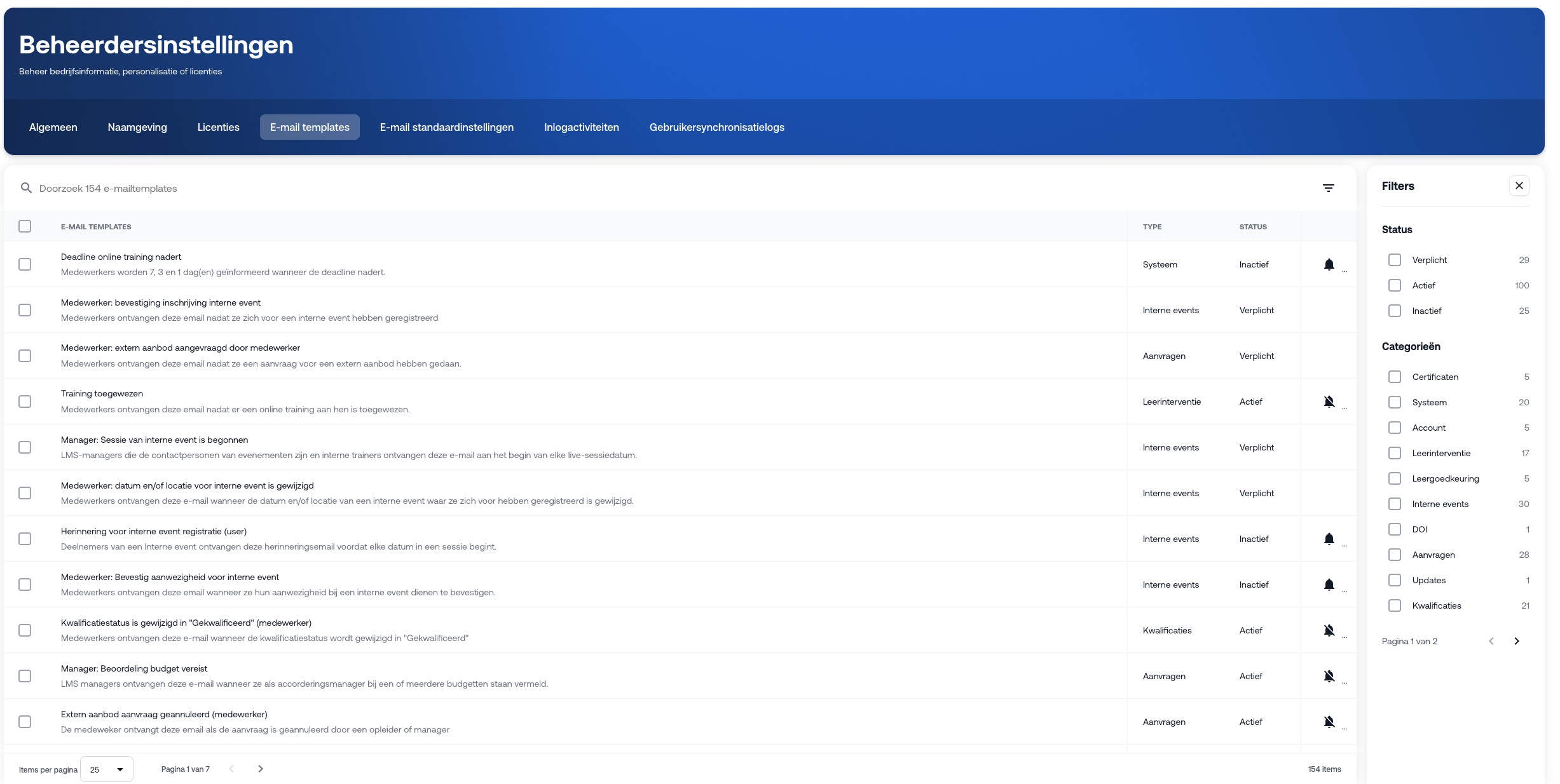
Task: Open the Inlogactiviteiten tab
Action: tap(581, 127)
